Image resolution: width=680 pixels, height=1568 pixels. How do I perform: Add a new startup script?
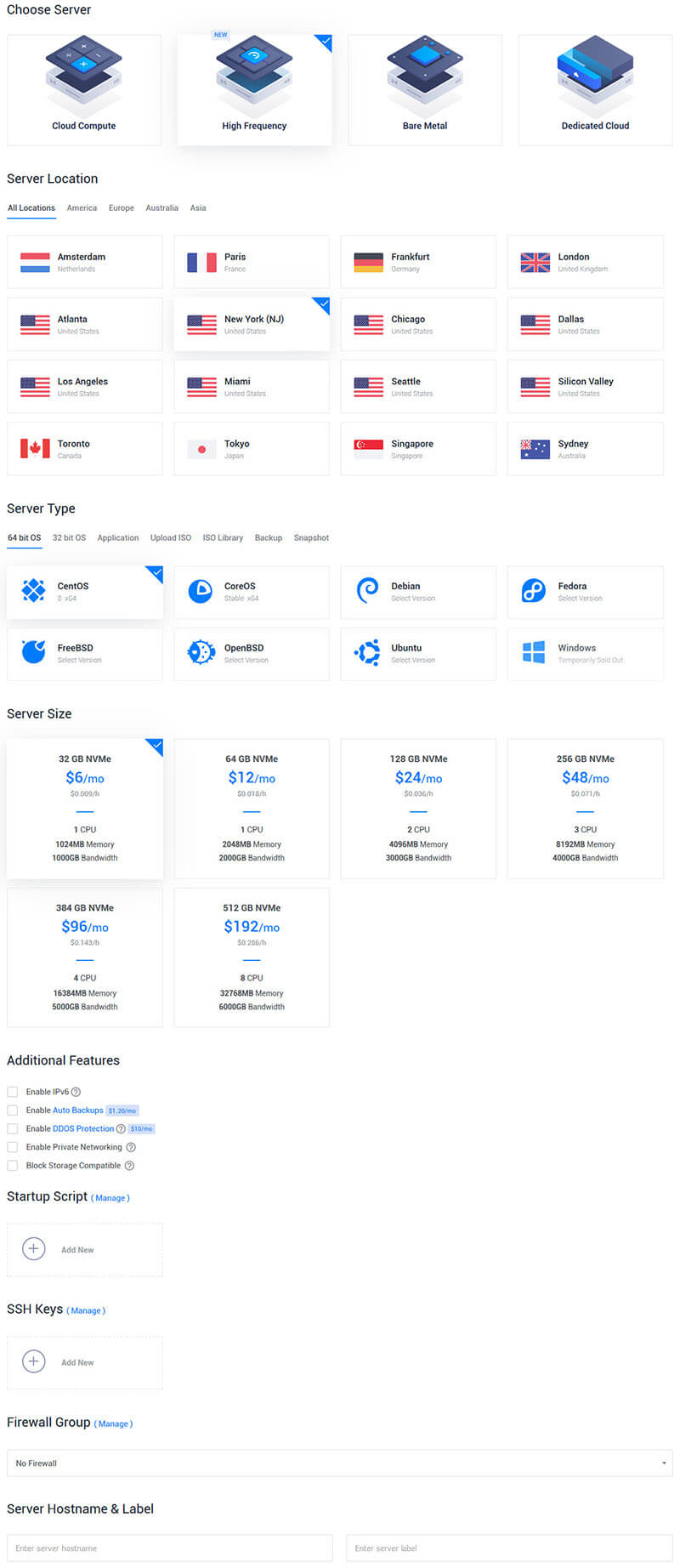point(85,1250)
